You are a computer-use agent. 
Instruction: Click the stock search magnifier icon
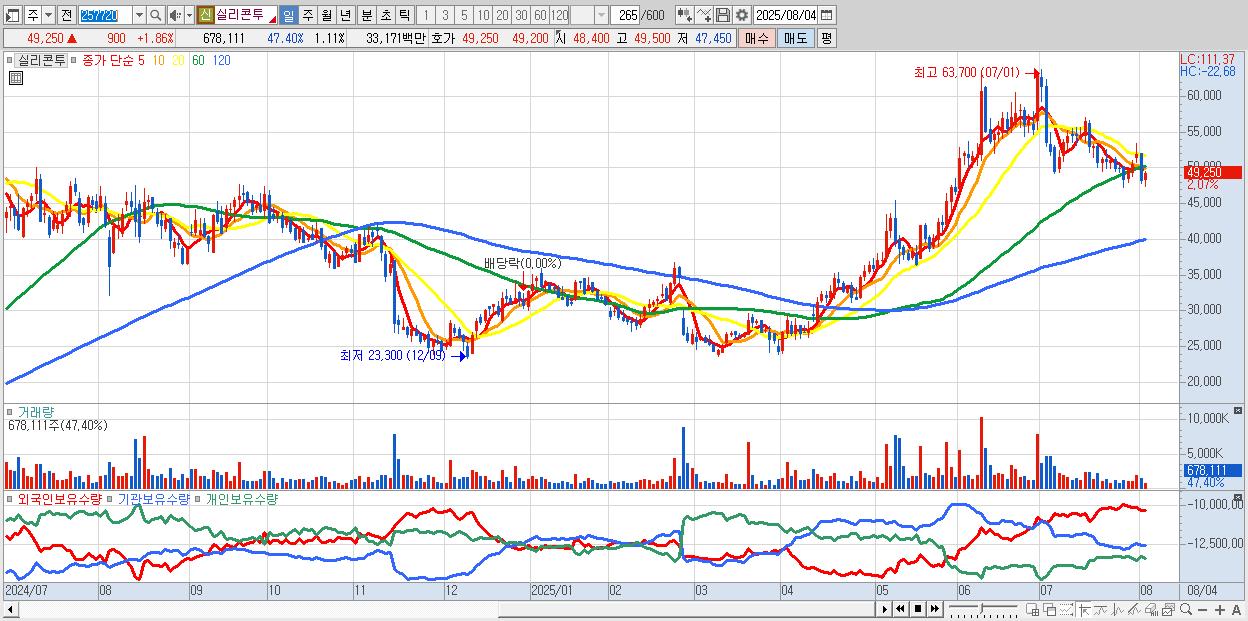pyautogui.click(x=155, y=15)
